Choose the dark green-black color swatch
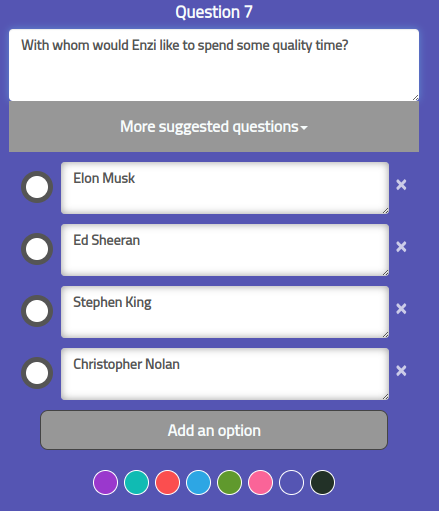 pyautogui.click(x=322, y=482)
